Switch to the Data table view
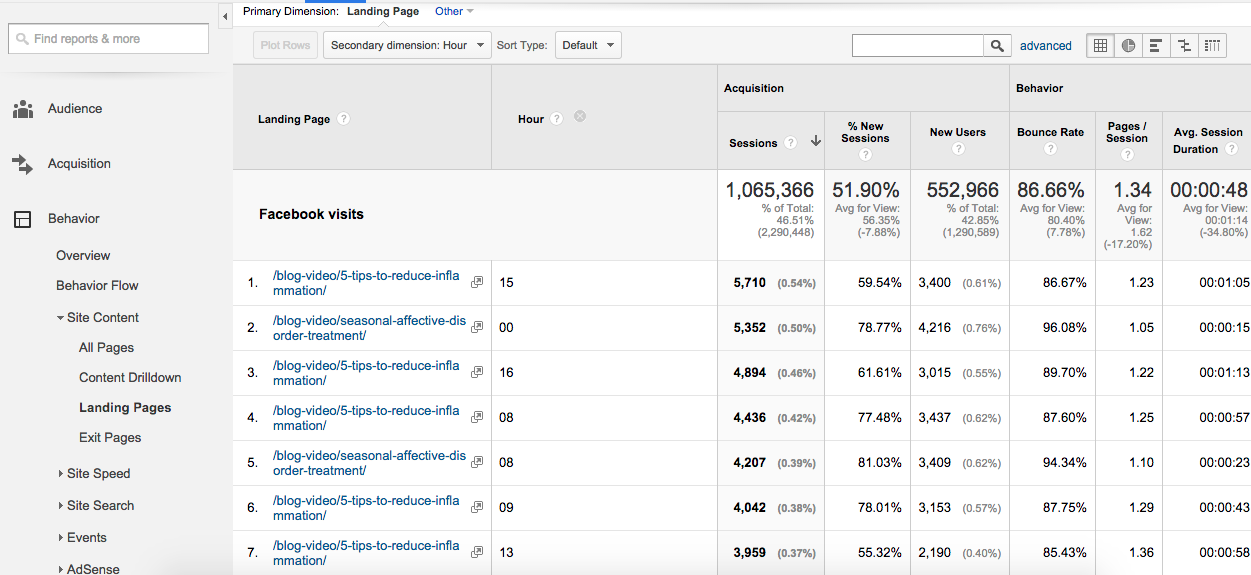 tap(1101, 45)
